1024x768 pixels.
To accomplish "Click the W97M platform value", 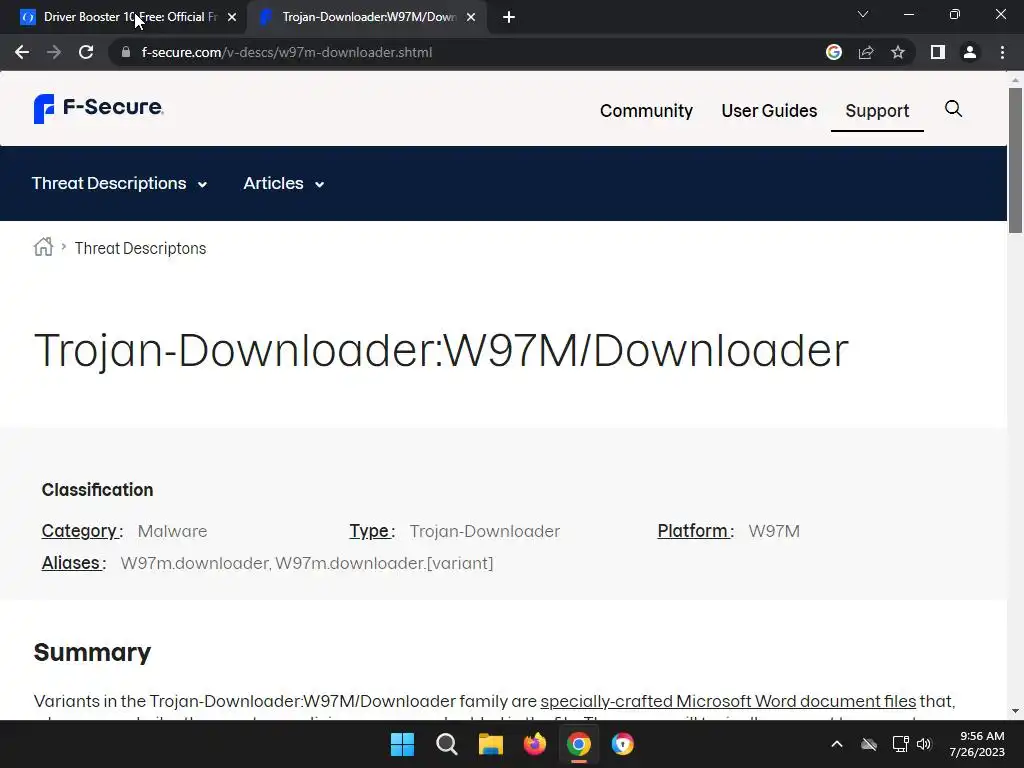I will coord(774,532).
